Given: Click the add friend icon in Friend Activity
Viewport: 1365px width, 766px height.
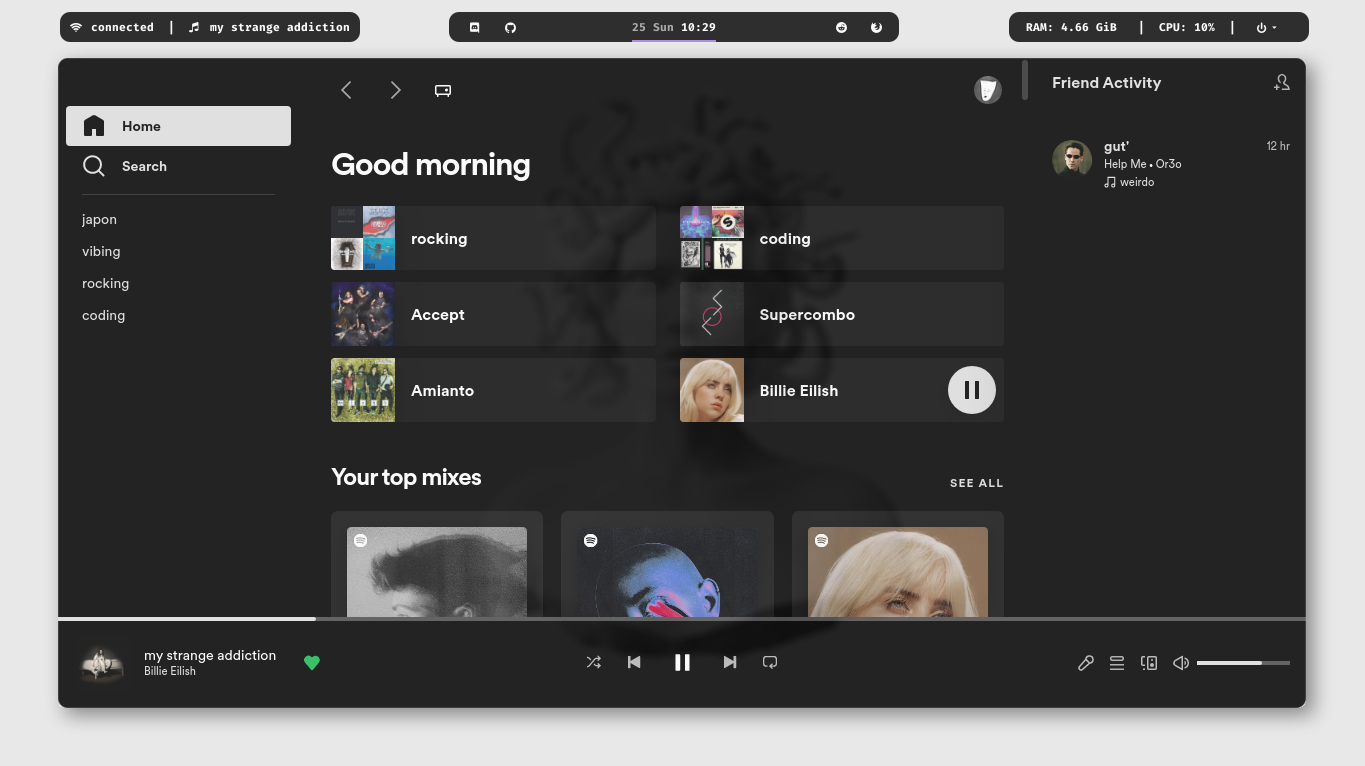Looking at the screenshot, I should (x=1281, y=83).
